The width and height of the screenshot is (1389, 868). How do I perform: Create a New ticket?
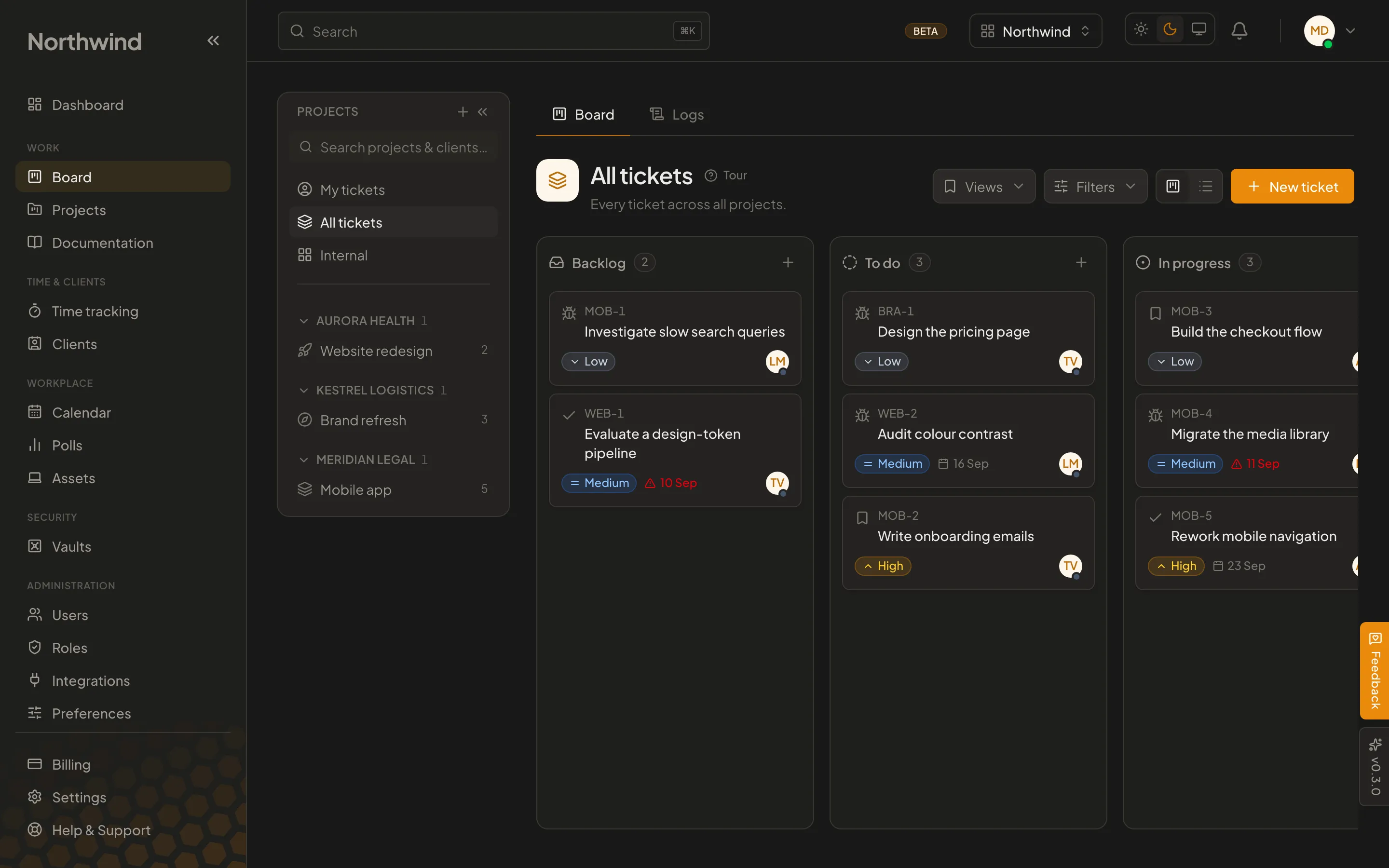tap(1292, 187)
